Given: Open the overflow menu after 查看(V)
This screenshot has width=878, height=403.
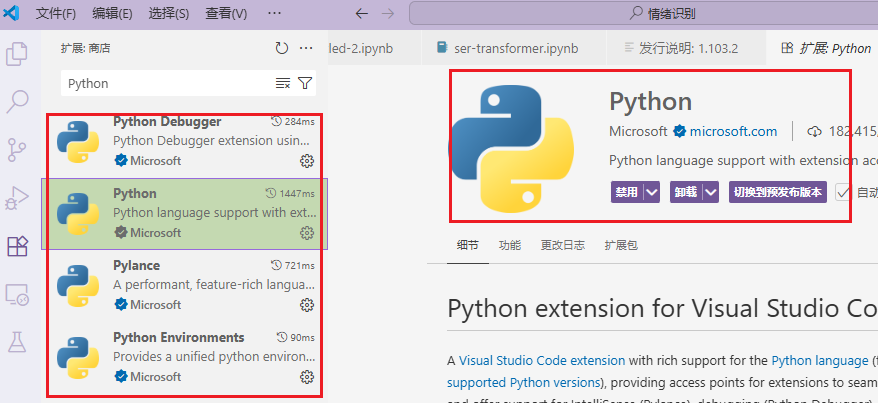Looking at the screenshot, I should tap(274, 13).
